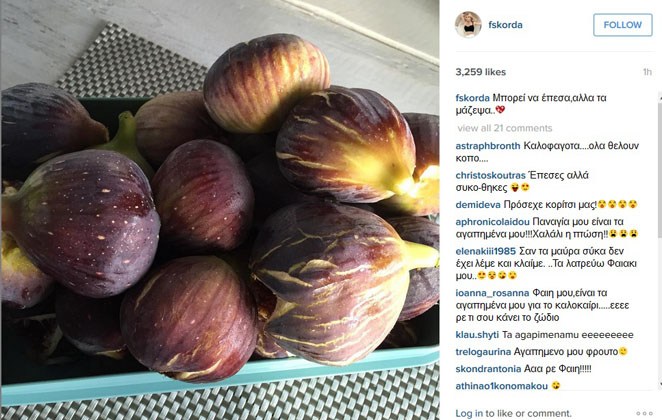
Task: Visit klau.shyti's profile
Action: pos(477,335)
